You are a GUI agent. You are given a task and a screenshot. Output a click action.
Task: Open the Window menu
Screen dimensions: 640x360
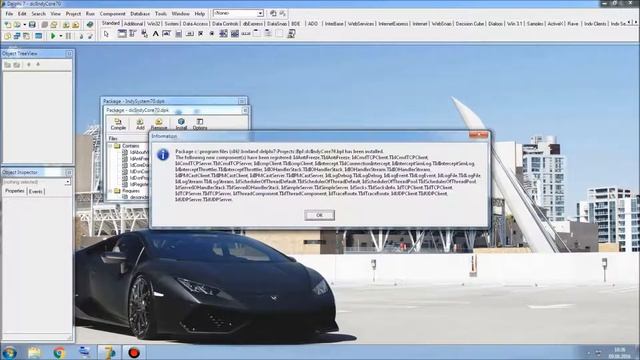click(180, 13)
